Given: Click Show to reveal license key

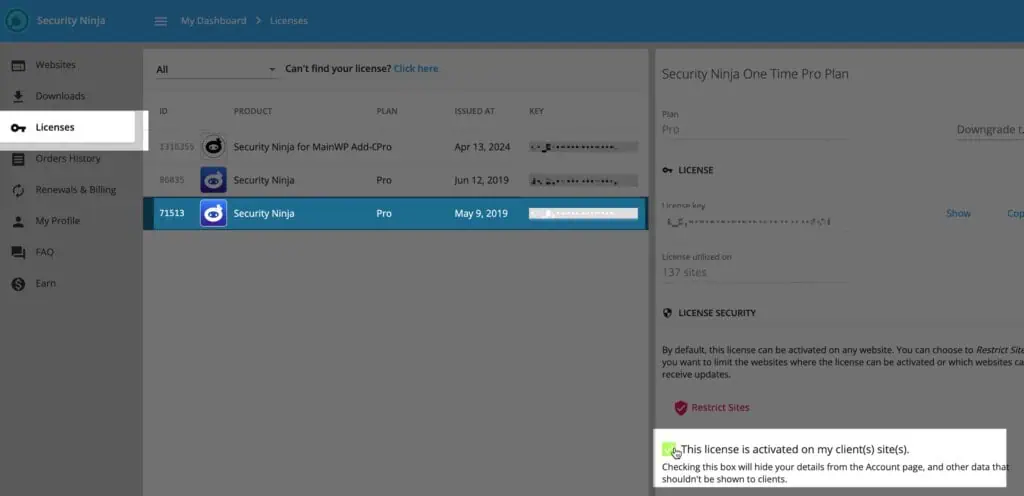Looking at the screenshot, I should (958, 213).
